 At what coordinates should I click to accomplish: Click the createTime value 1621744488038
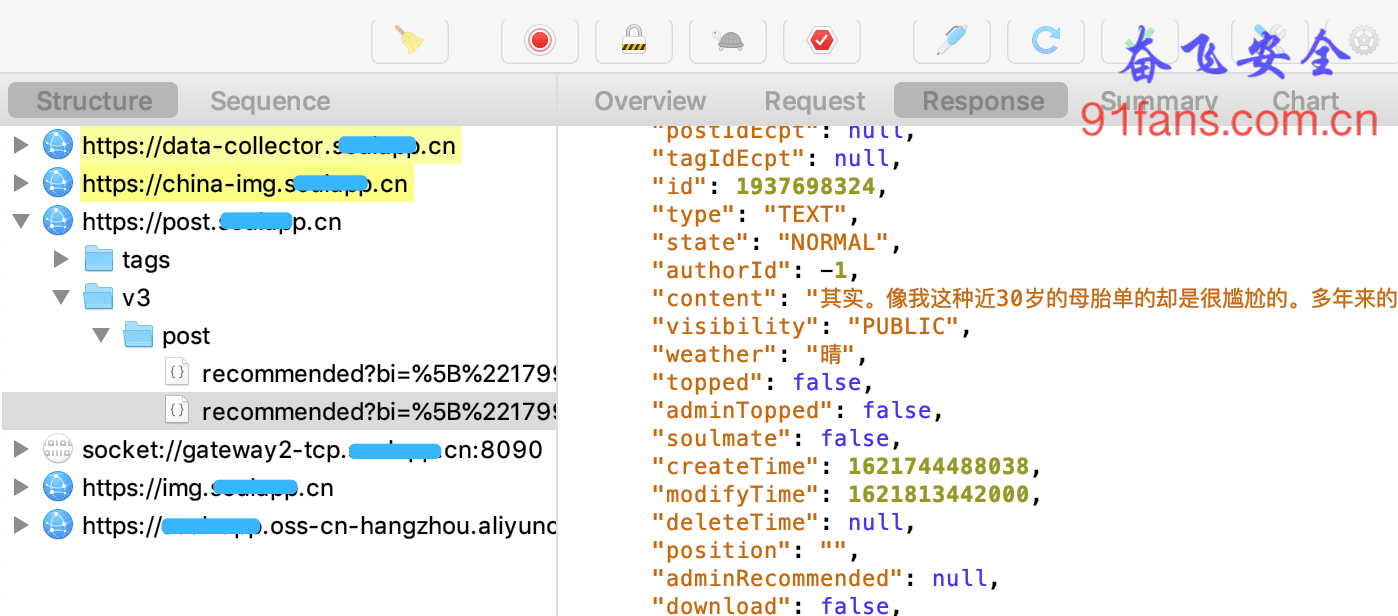pyautogui.click(x=939, y=466)
